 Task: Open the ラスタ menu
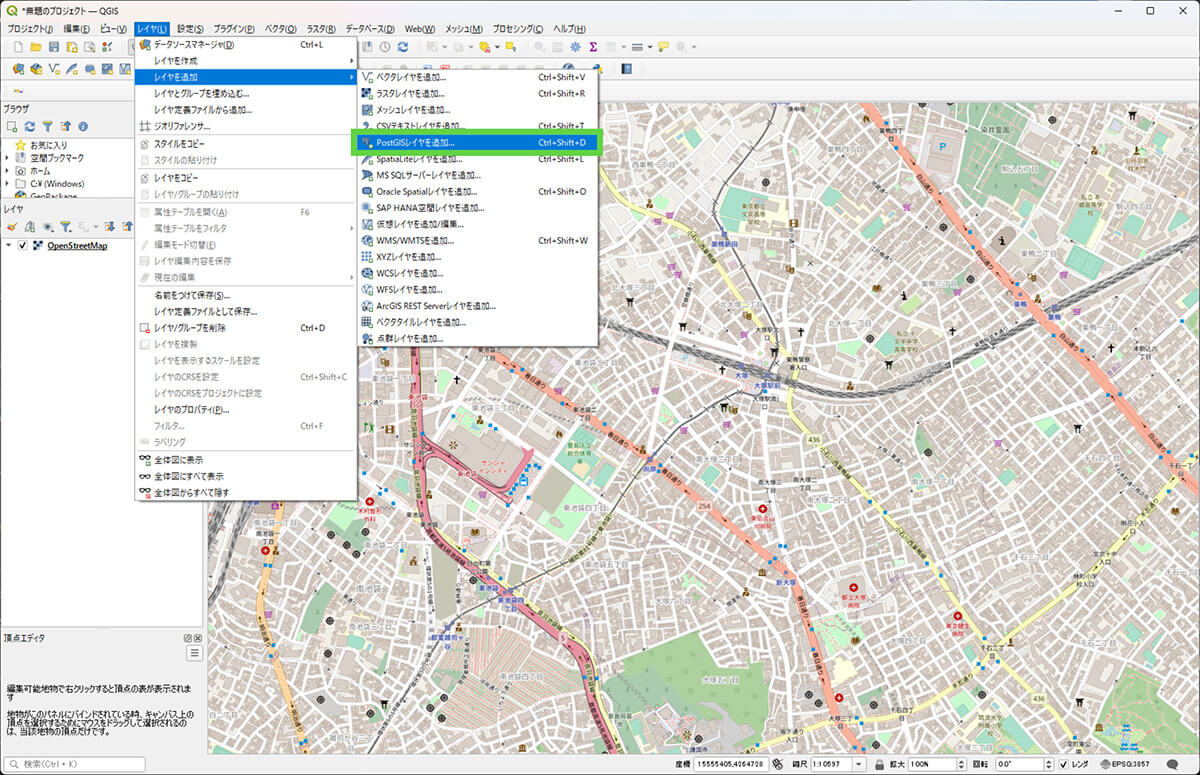[321, 29]
